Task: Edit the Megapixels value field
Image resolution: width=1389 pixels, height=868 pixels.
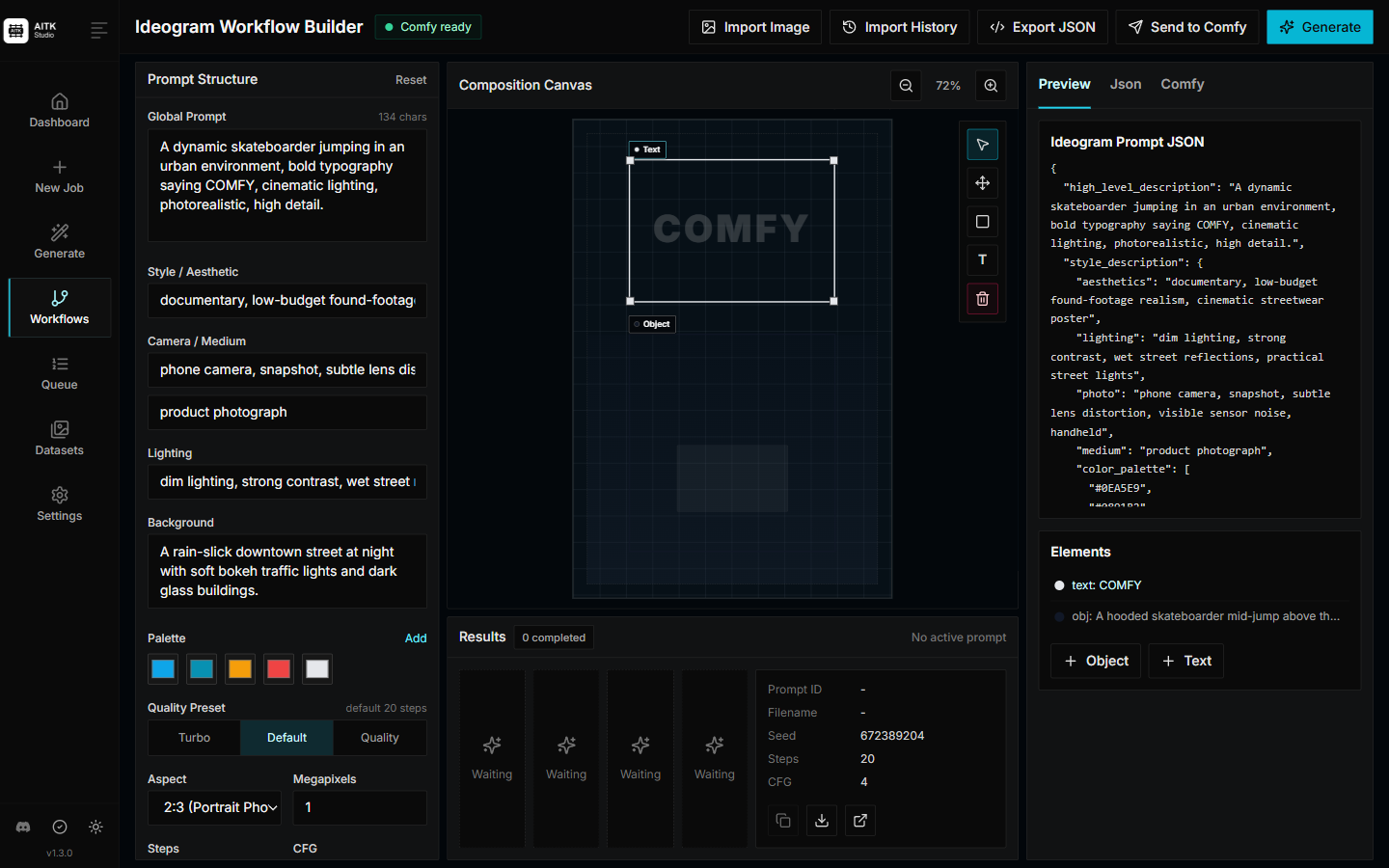Action: click(360, 808)
